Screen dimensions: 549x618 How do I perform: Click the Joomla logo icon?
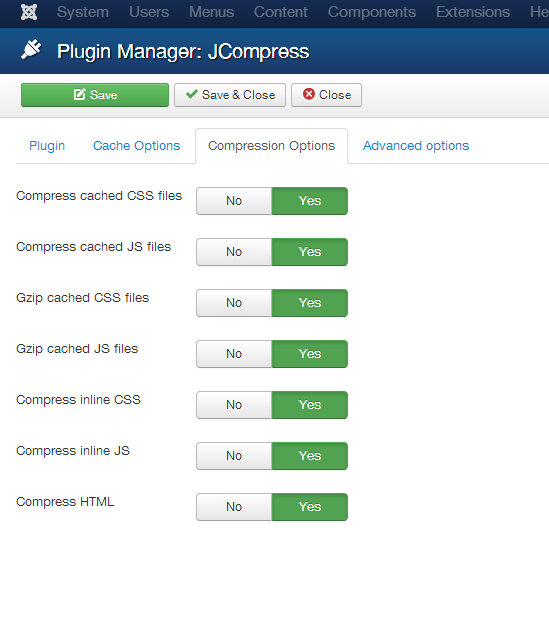click(29, 12)
